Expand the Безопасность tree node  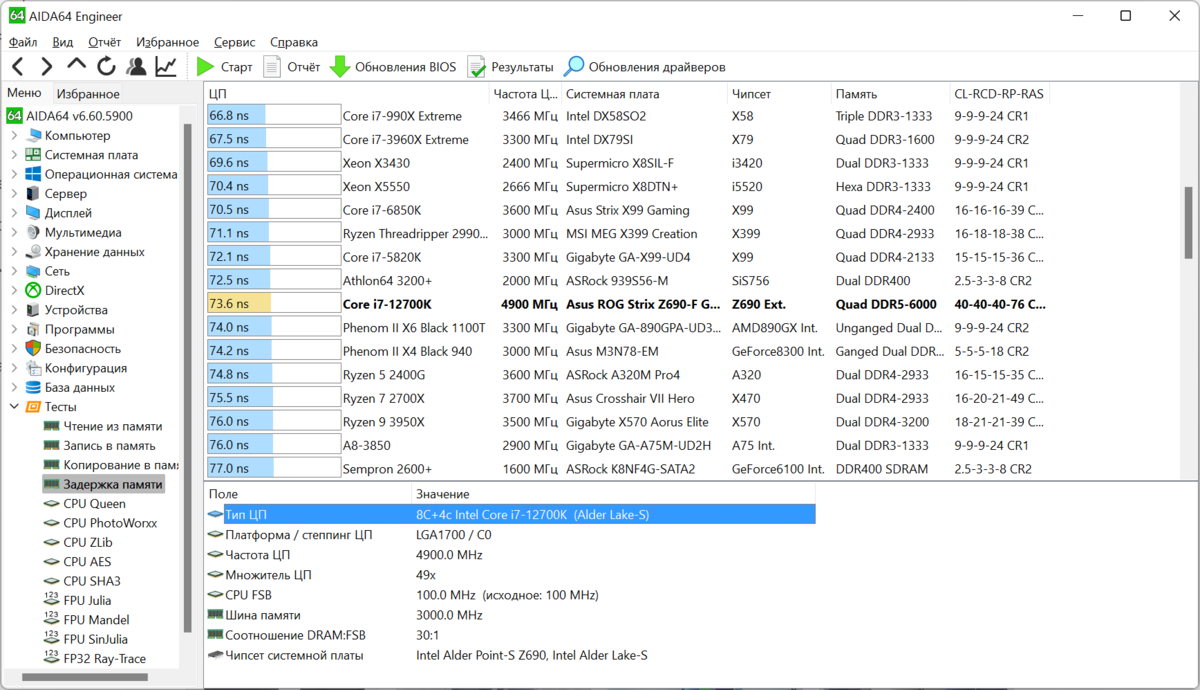click(14, 348)
